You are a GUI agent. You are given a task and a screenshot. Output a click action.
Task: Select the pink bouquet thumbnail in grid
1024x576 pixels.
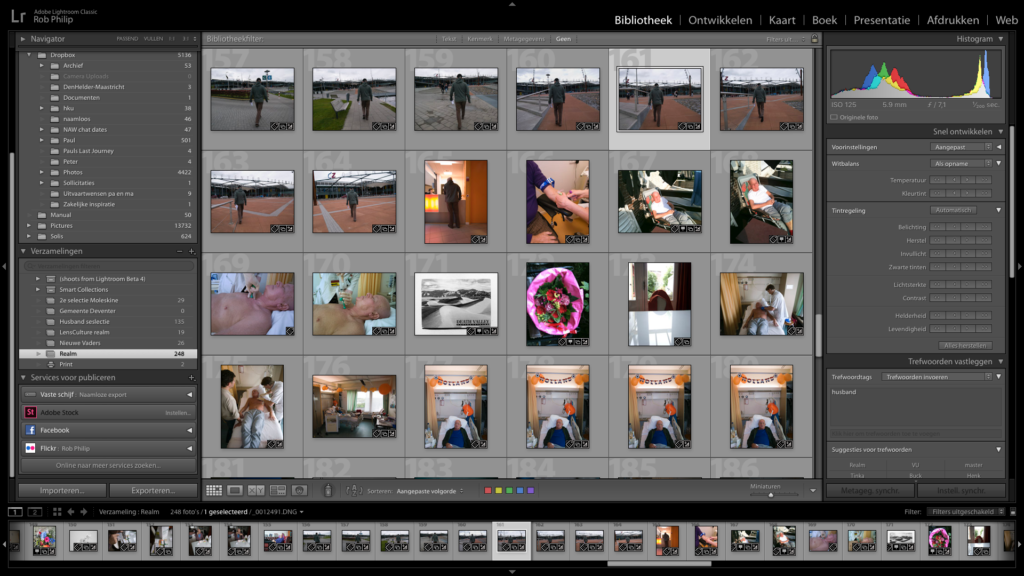558,304
